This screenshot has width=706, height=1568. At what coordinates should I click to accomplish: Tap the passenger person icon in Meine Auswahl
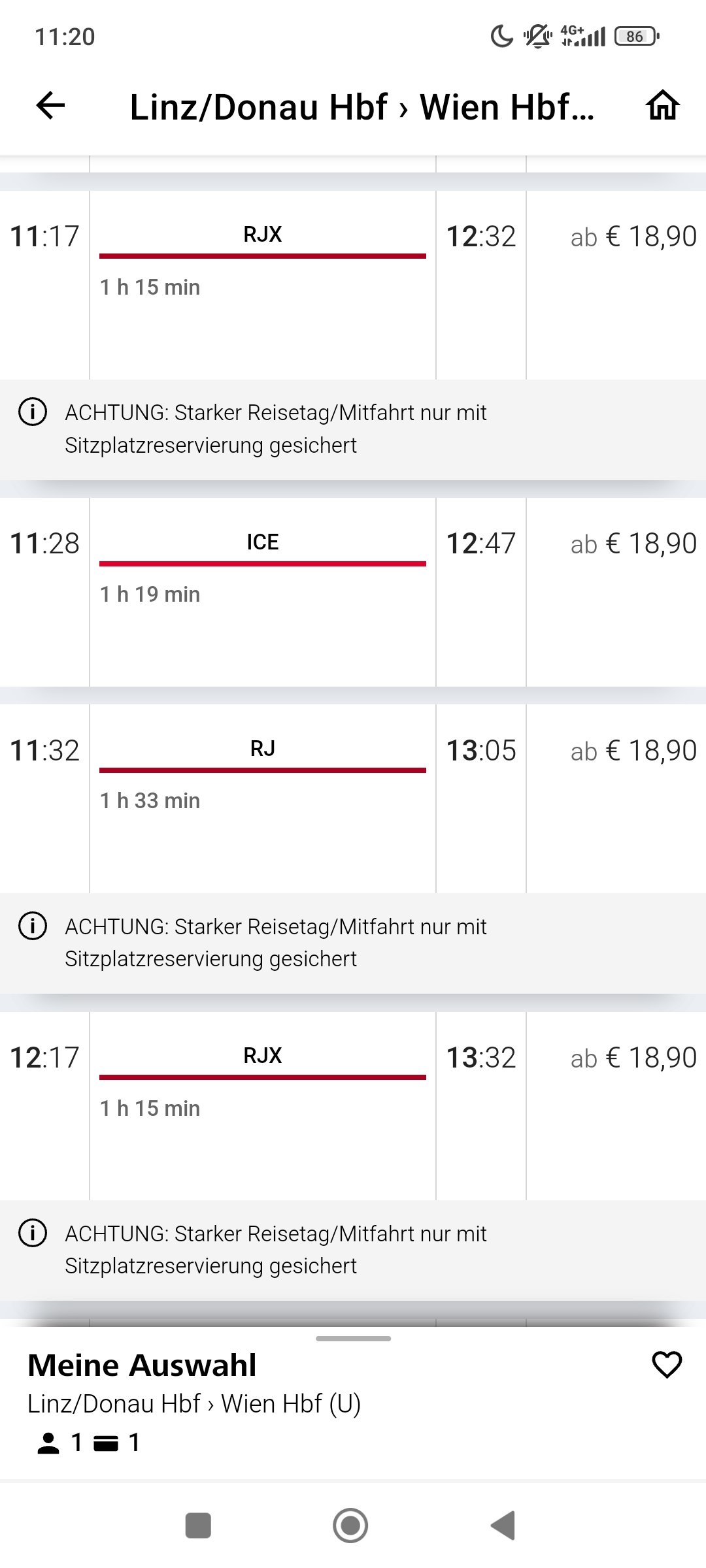[48, 1443]
